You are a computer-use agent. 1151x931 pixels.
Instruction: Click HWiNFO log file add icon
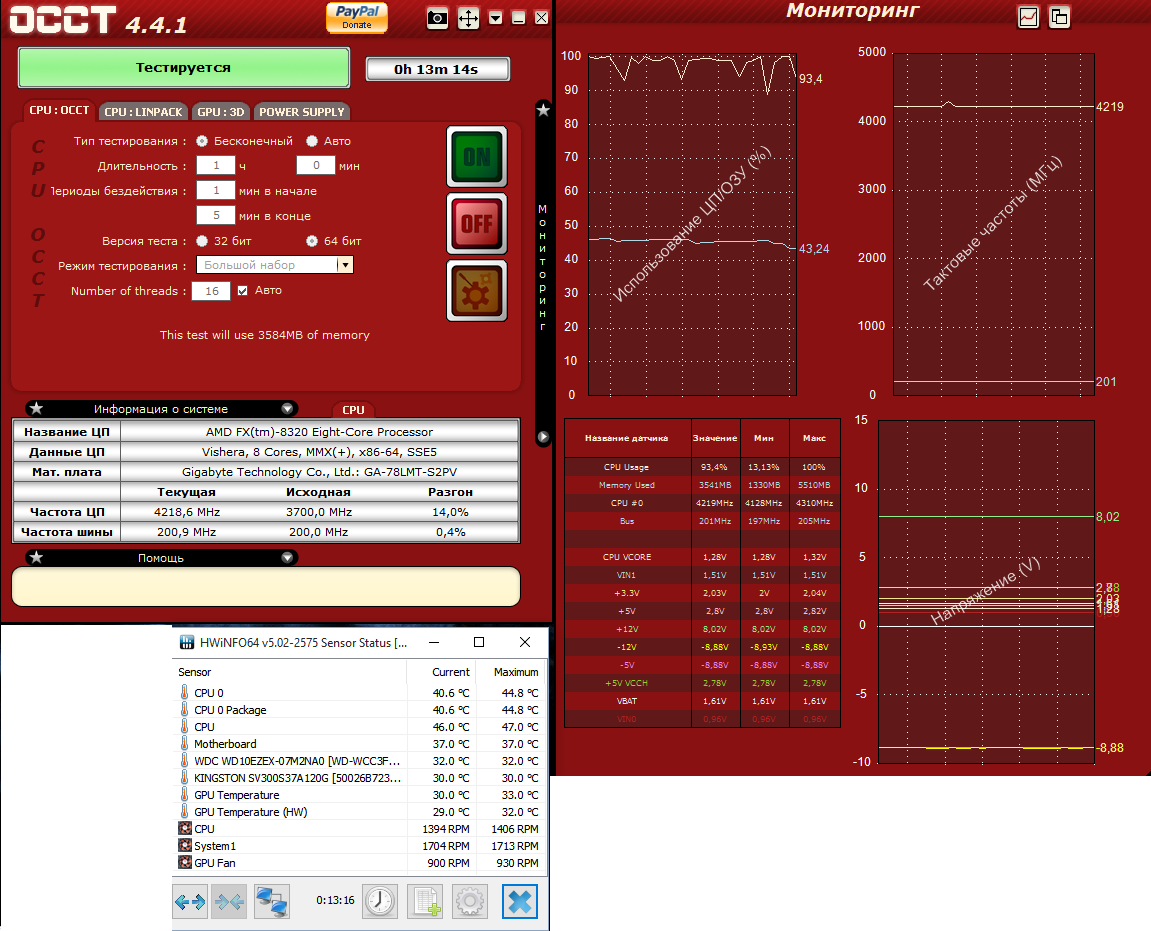click(425, 901)
